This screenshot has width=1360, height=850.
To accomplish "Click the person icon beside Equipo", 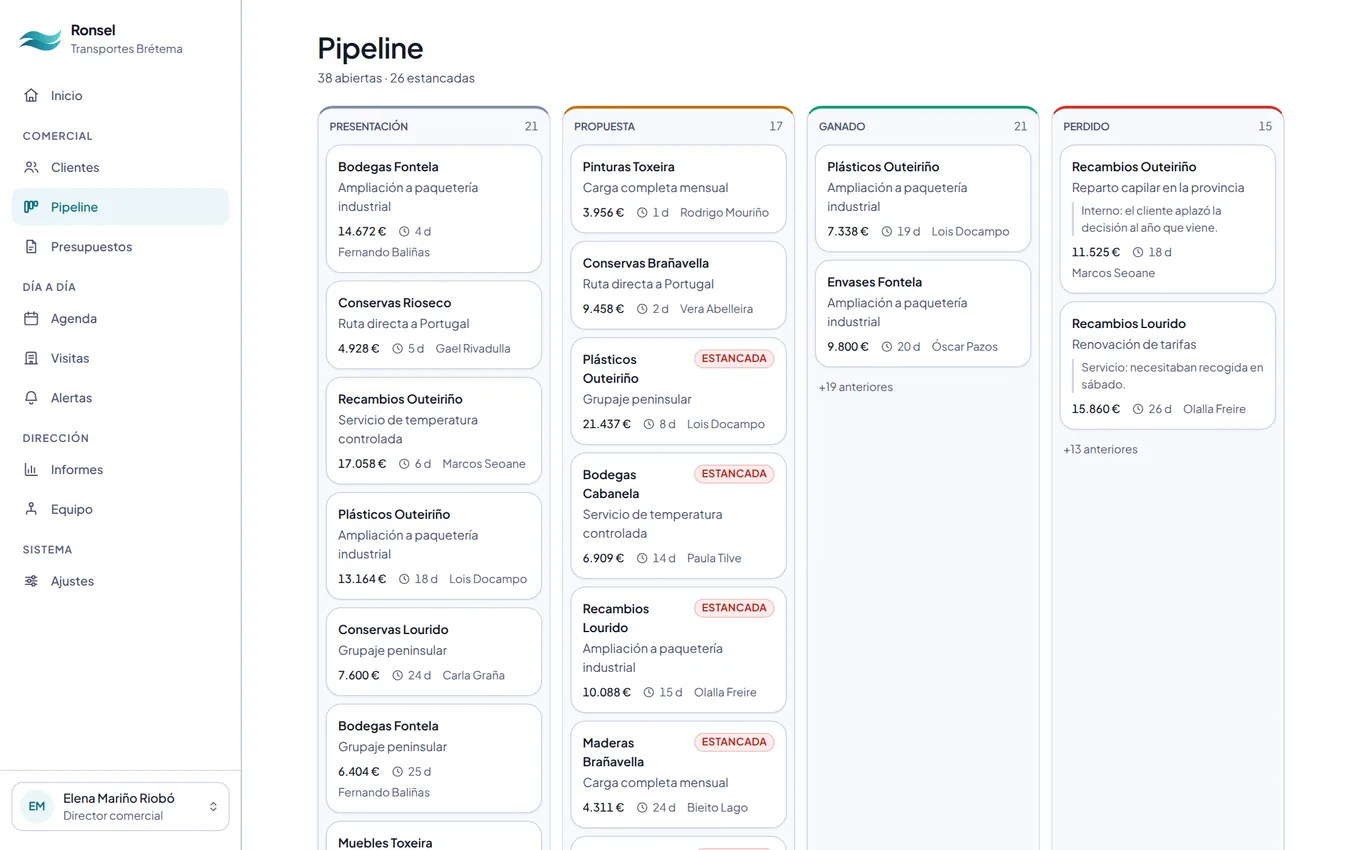I will [x=32, y=509].
